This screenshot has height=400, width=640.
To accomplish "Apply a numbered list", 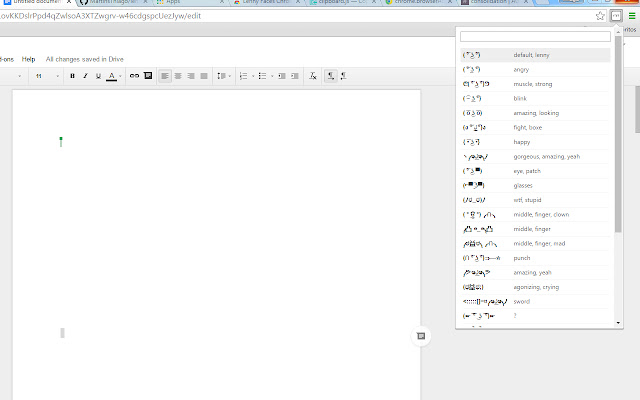I will click(x=244, y=76).
